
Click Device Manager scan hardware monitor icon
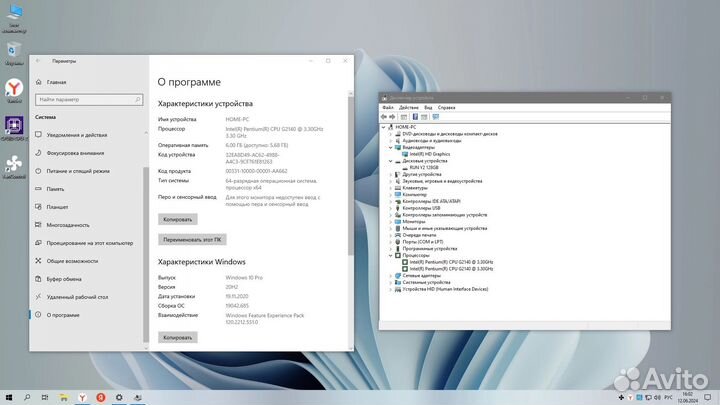(435, 117)
